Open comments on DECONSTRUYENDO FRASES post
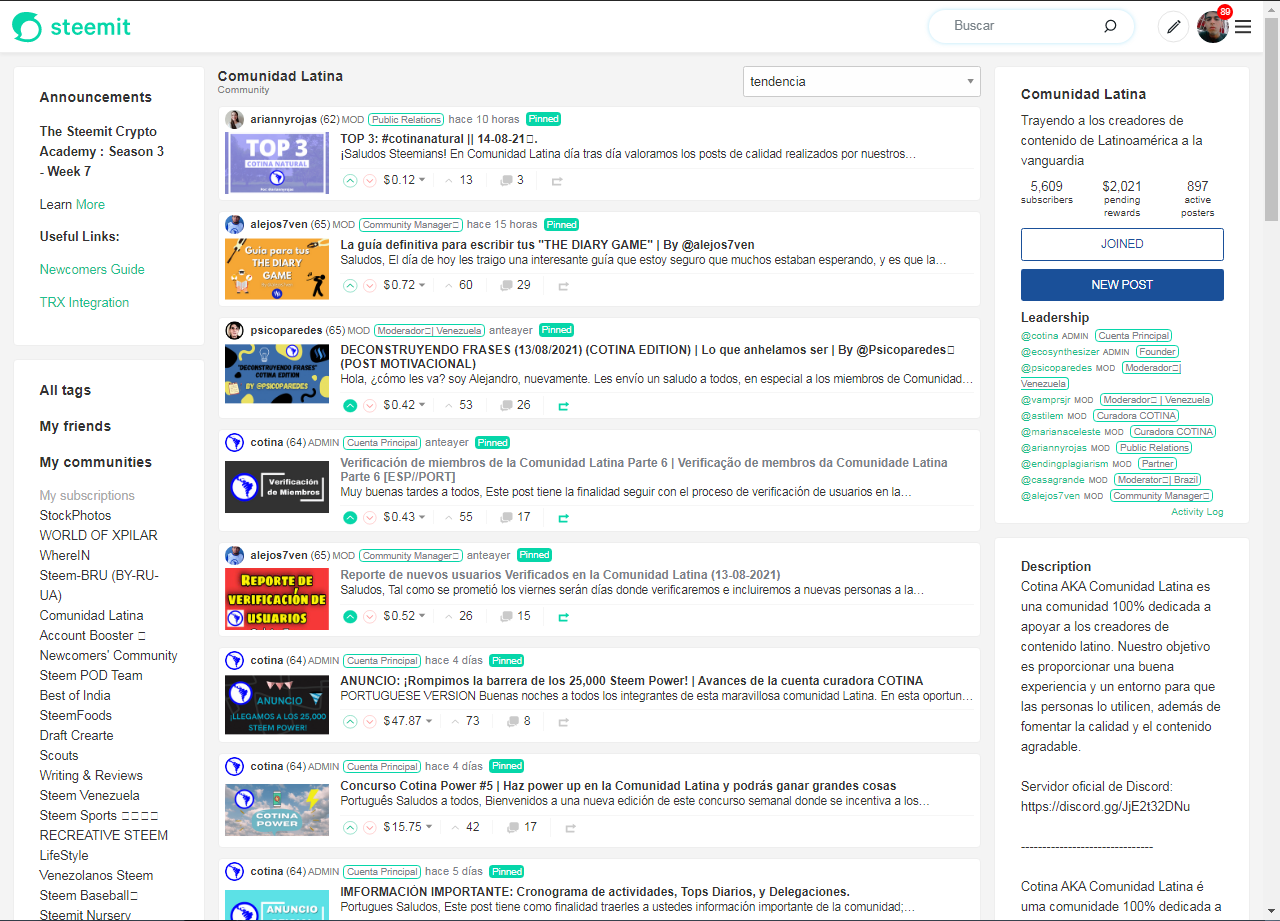Screen dimensions: 1280x921 516,405
